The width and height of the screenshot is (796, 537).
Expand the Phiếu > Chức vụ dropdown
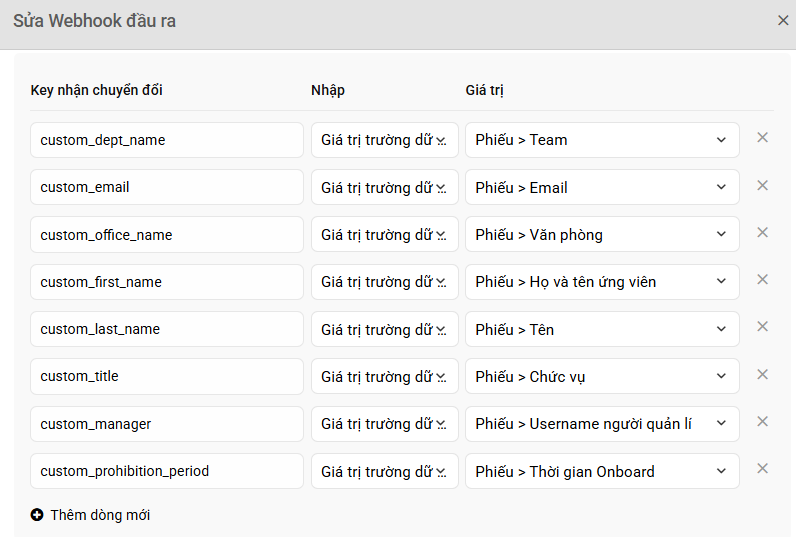point(602,376)
